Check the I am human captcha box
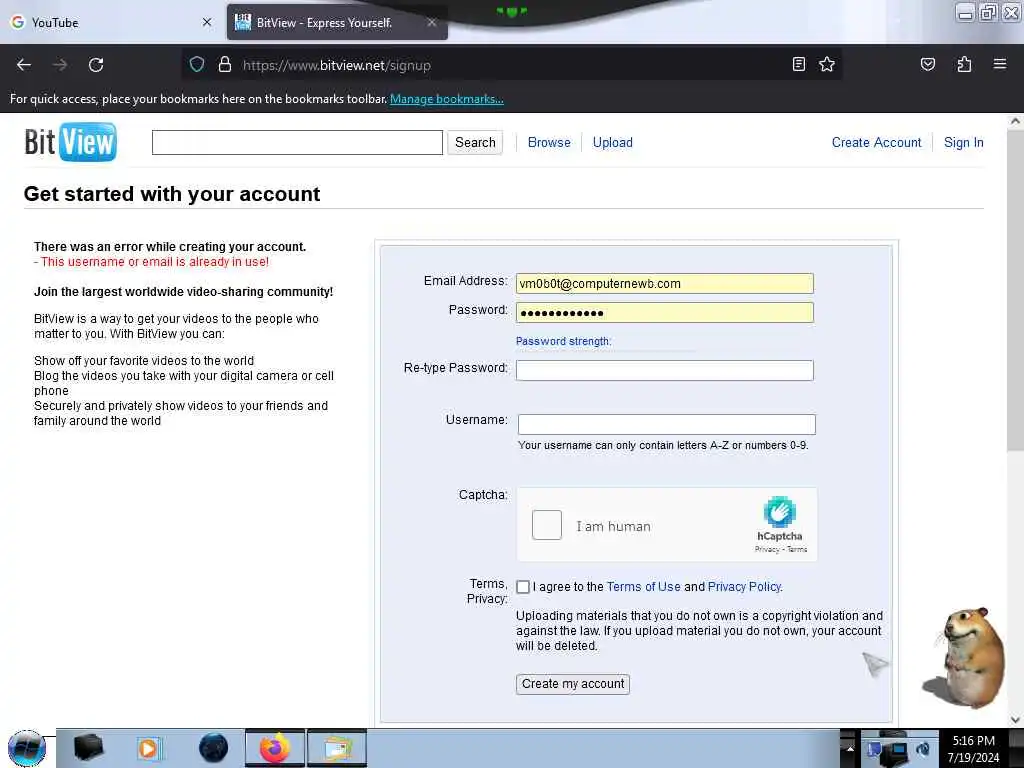 (x=547, y=525)
